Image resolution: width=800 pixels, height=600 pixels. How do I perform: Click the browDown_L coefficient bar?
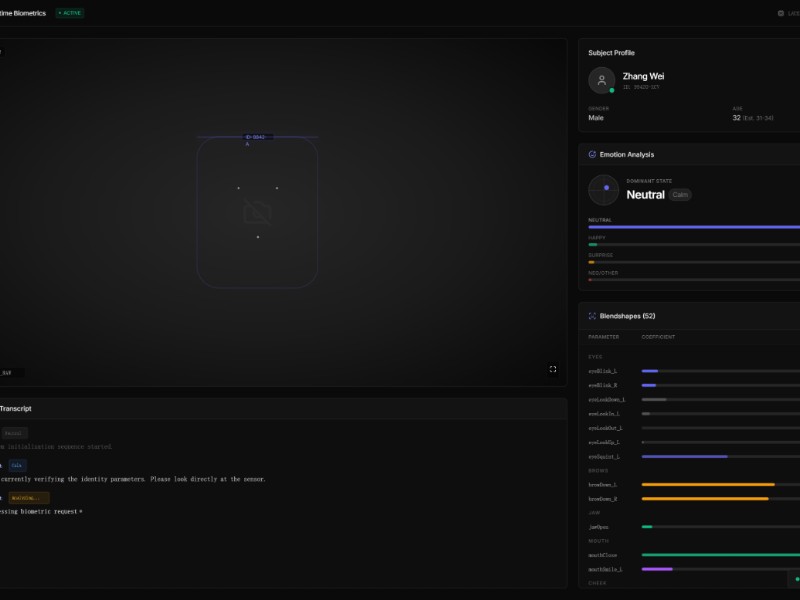pyautogui.click(x=720, y=484)
